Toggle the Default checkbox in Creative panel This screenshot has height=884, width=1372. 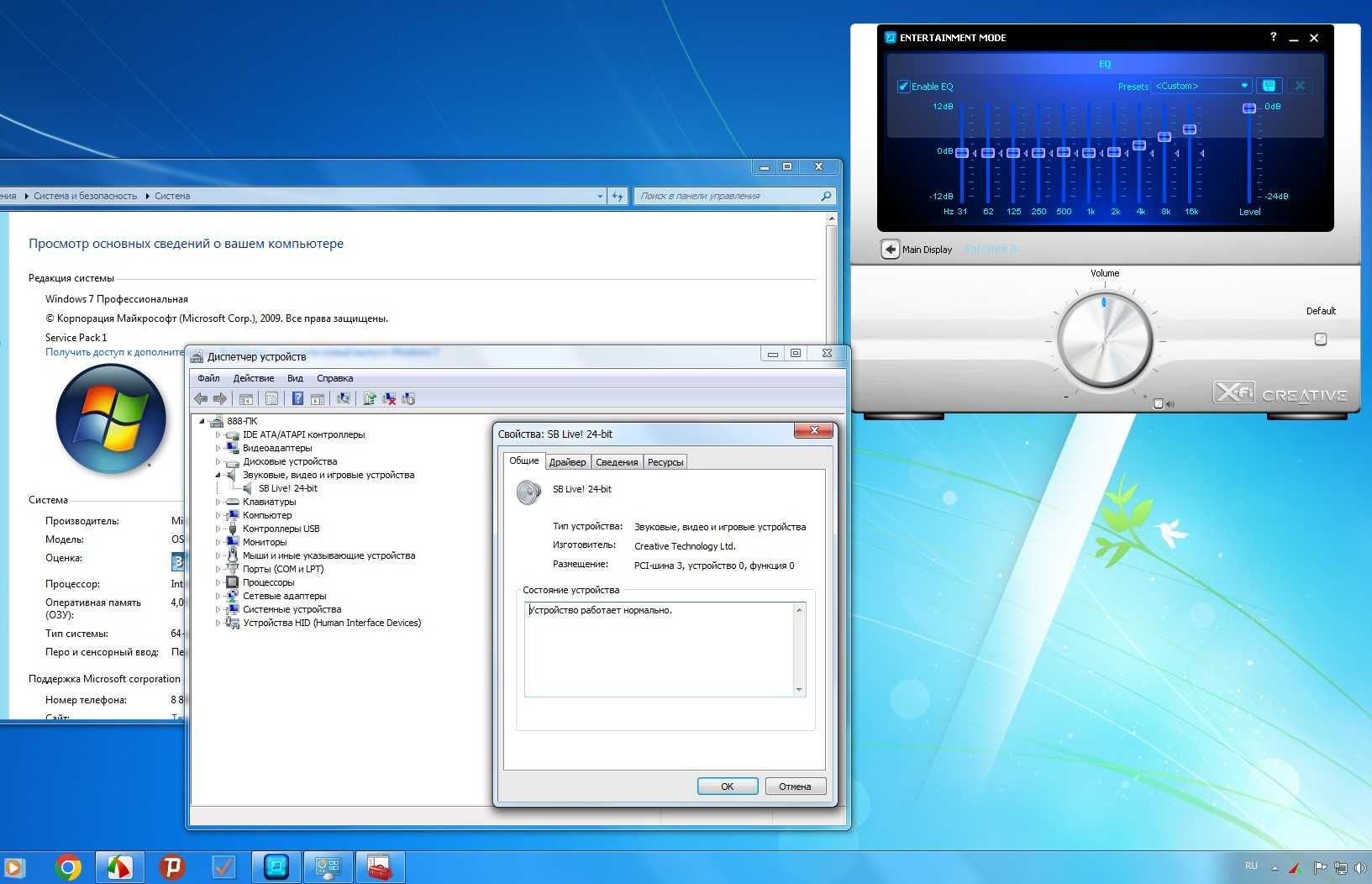pyautogui.click(x=1321, y=339)
